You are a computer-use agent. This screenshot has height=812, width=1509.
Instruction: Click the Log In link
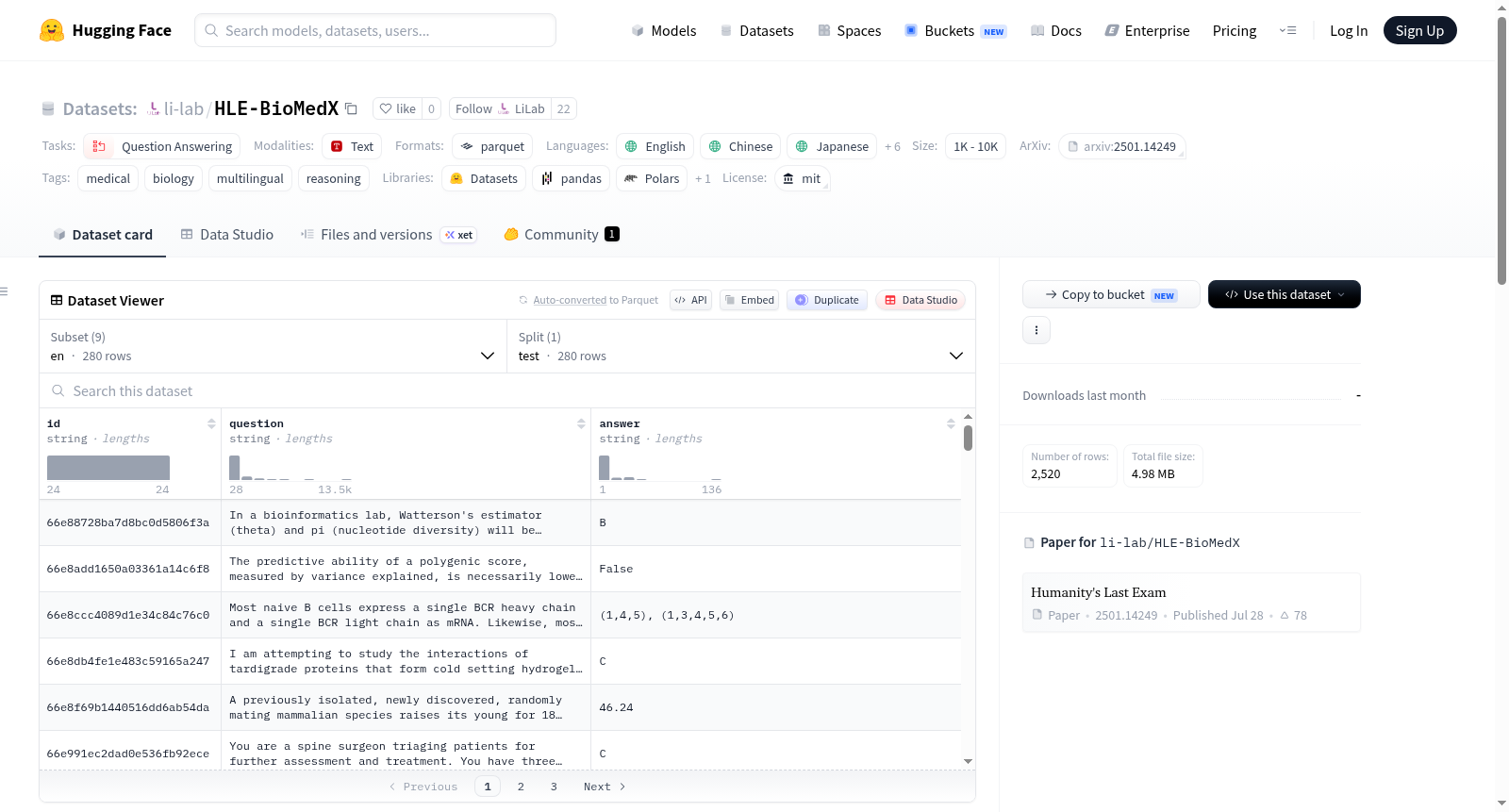(1349, 30)
